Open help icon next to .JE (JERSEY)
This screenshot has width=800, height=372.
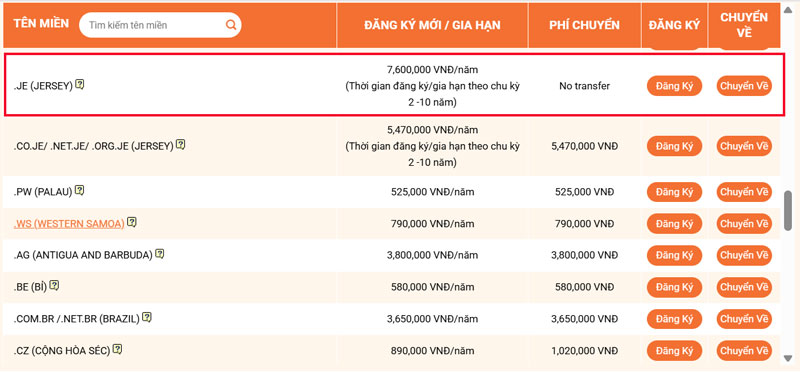pyautogui.click(x=80, y=84)
